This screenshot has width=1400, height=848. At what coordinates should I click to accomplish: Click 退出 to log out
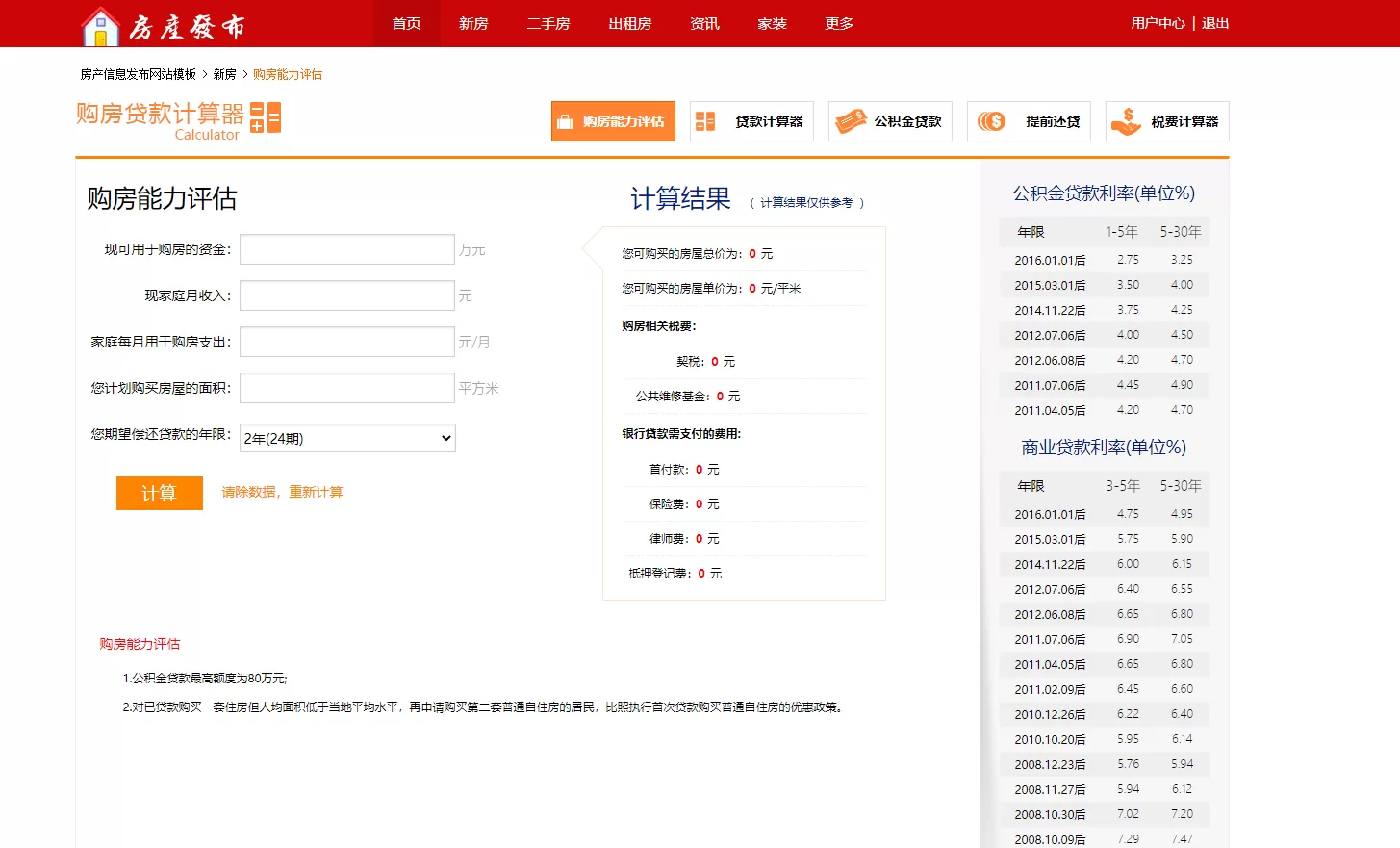(x=1215, y=23)
